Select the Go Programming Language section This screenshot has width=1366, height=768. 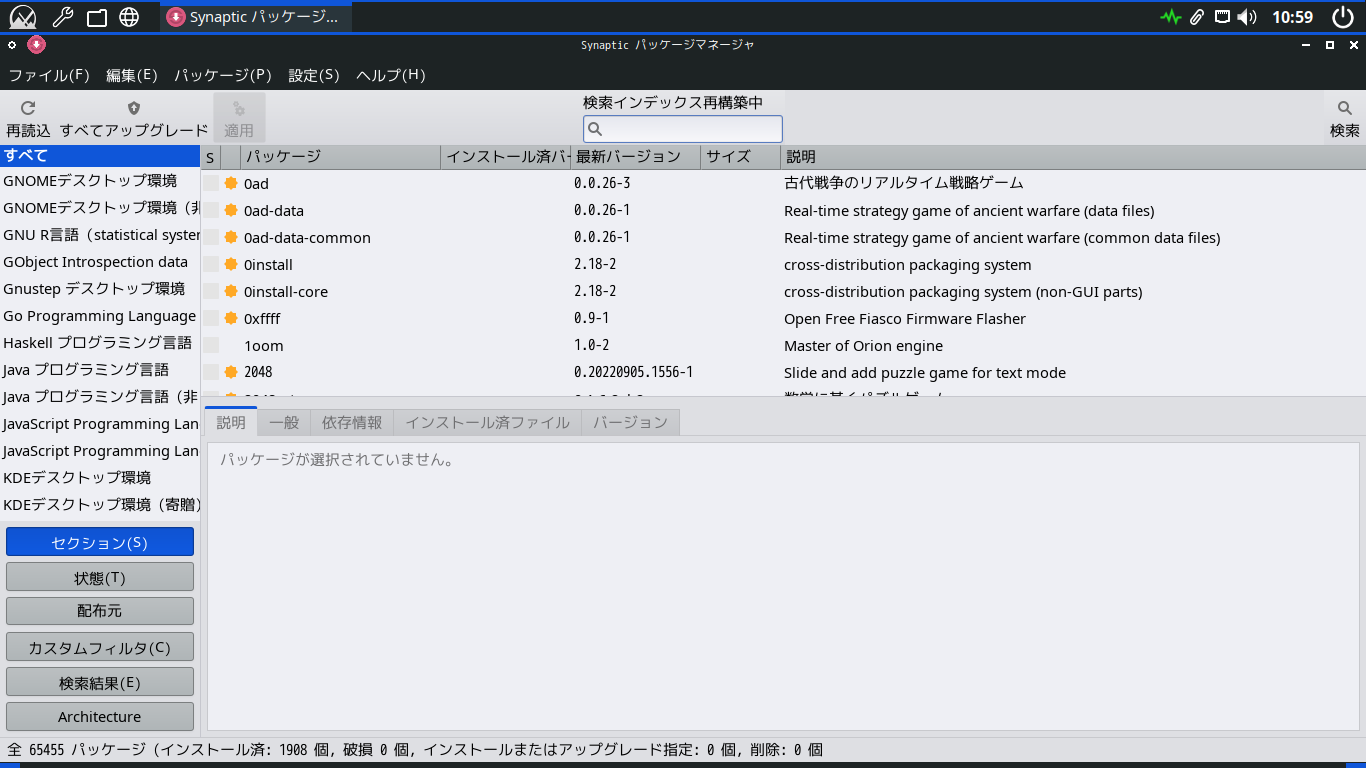click(x=100, y=316)
